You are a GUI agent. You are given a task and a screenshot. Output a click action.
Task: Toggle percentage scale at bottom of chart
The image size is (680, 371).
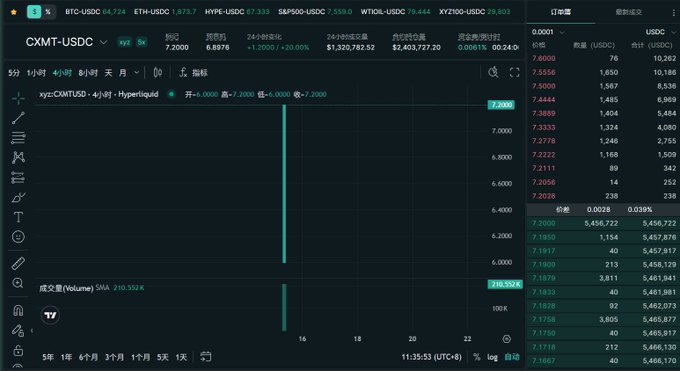[477, 357]
